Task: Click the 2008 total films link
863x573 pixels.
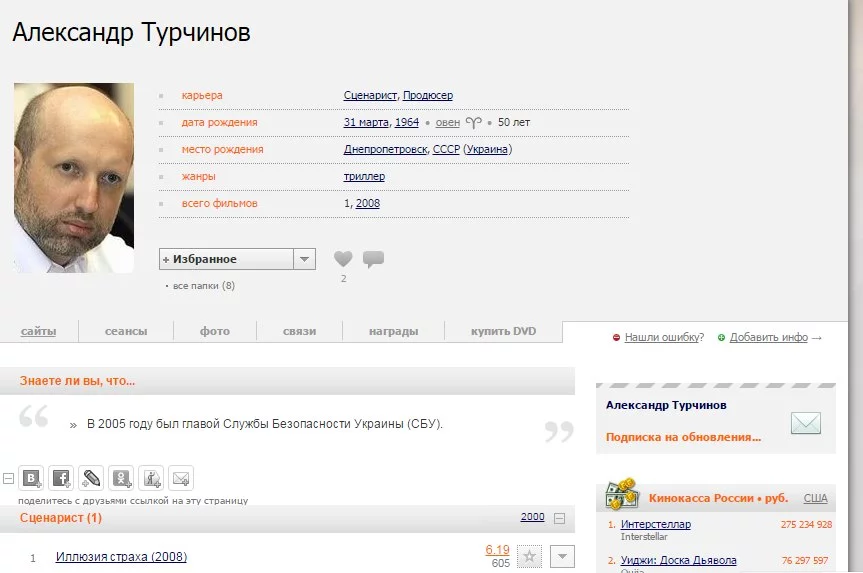Action: pyautogui.click(x=368, y=203)
